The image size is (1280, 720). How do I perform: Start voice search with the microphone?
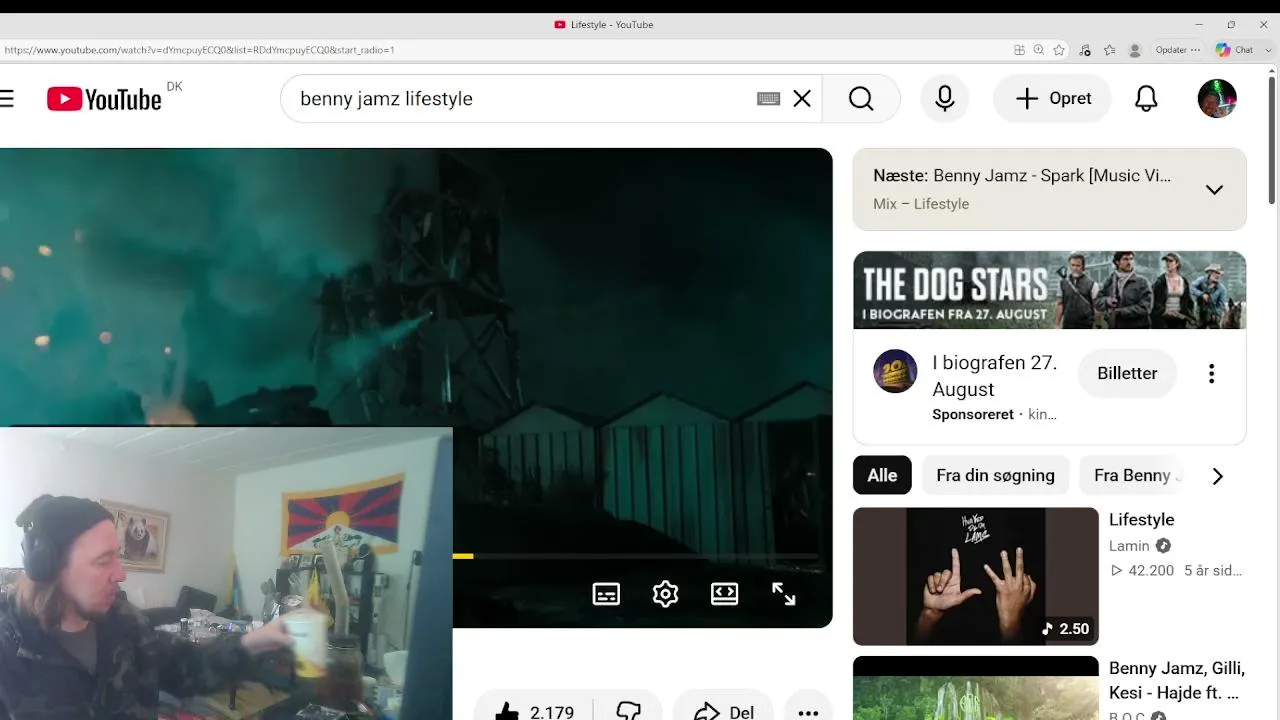(x=945, y=99)
